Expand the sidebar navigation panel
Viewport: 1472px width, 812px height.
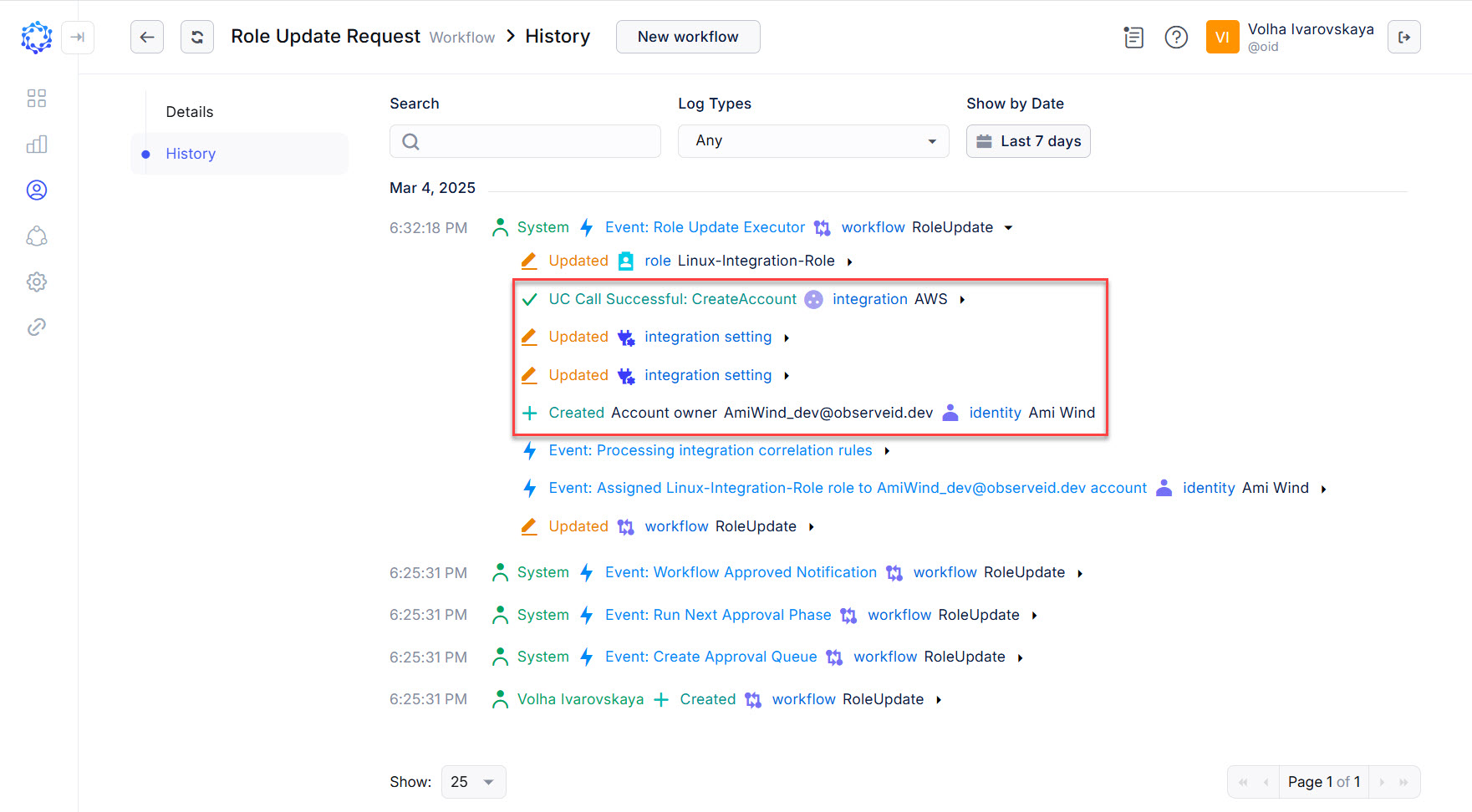pos(78,37)
